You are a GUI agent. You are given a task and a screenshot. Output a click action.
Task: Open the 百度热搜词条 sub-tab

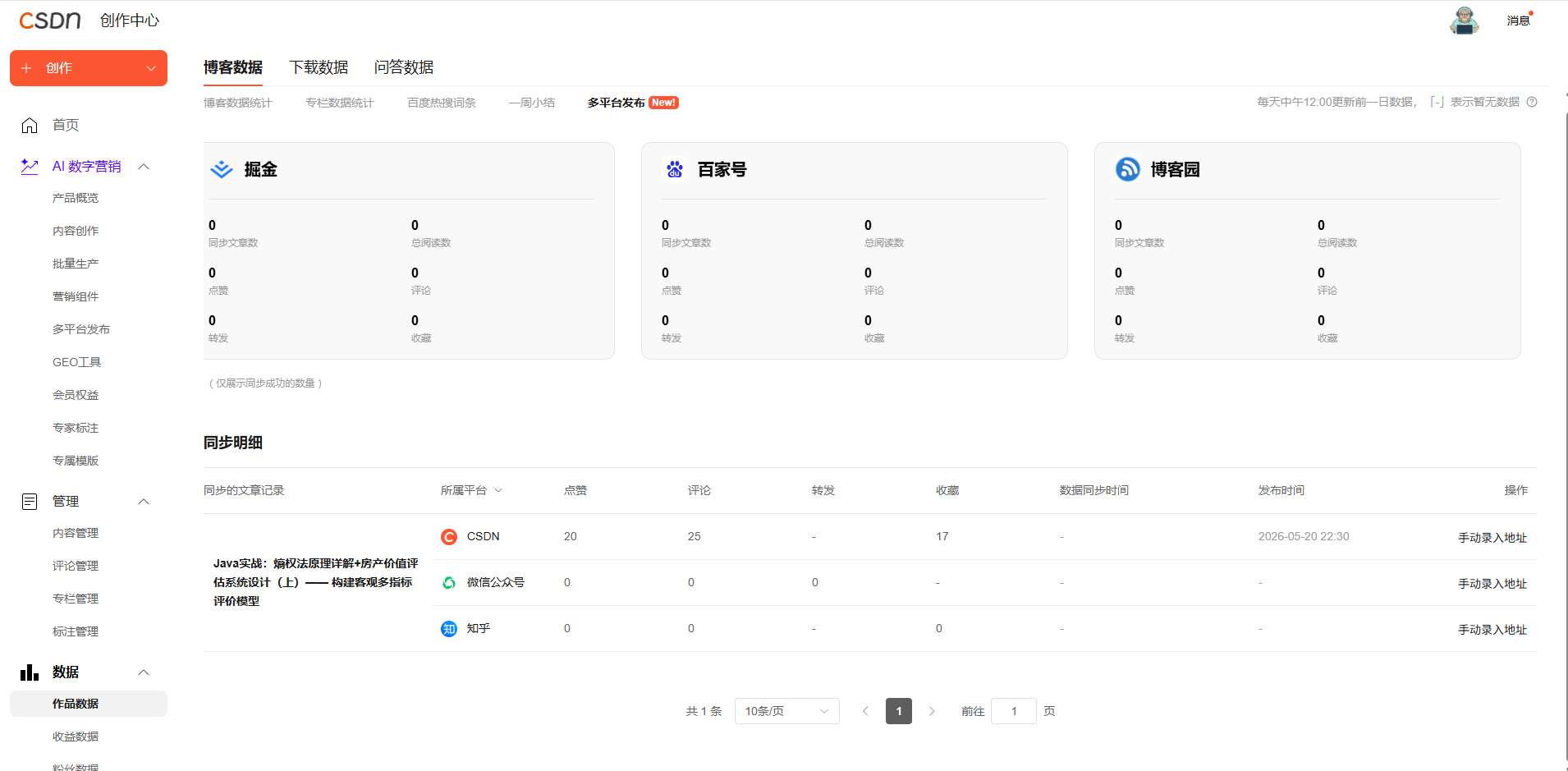[x=442, y=103]
